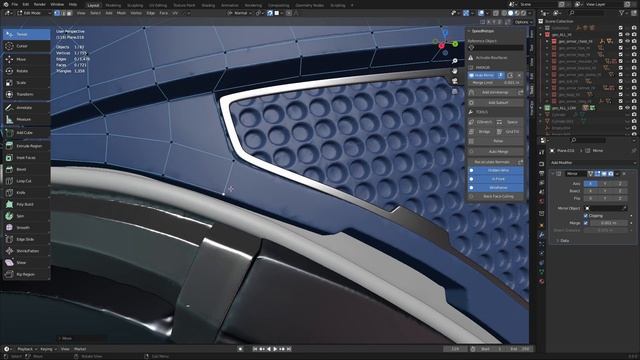Open the Edit Mode dropdown
640x360 pixels.
(x=34, y=13)
